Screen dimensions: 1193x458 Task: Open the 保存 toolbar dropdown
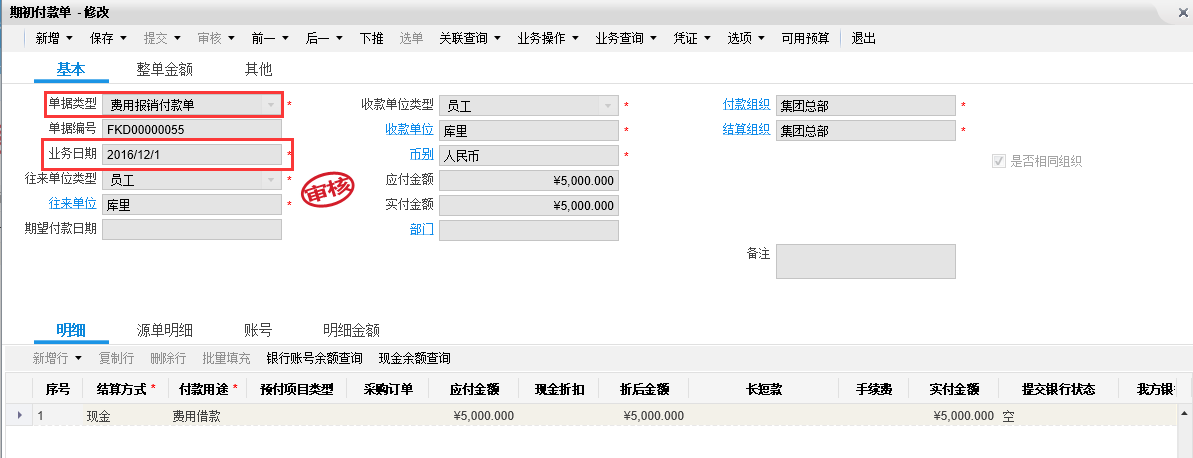[x=108, y=38]
